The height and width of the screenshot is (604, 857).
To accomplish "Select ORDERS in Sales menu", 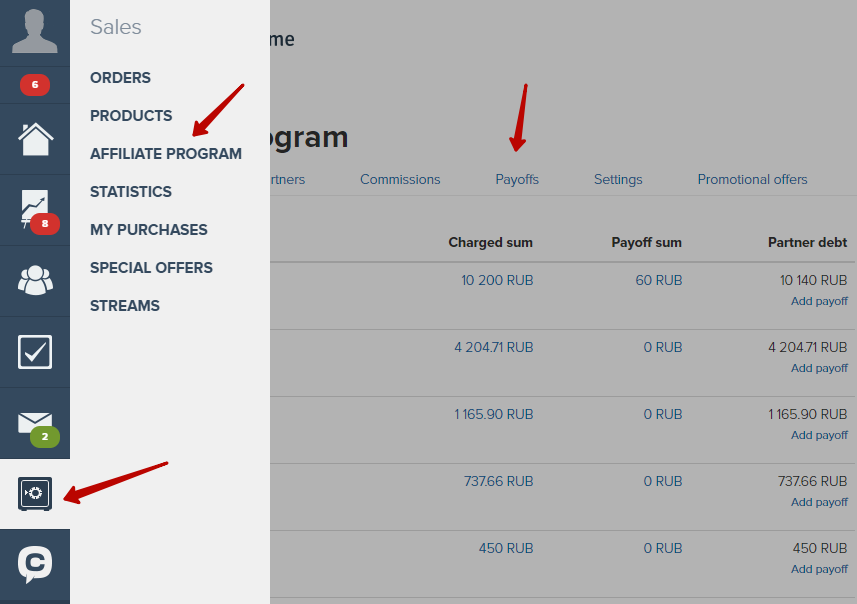I will tap(120, 78).
